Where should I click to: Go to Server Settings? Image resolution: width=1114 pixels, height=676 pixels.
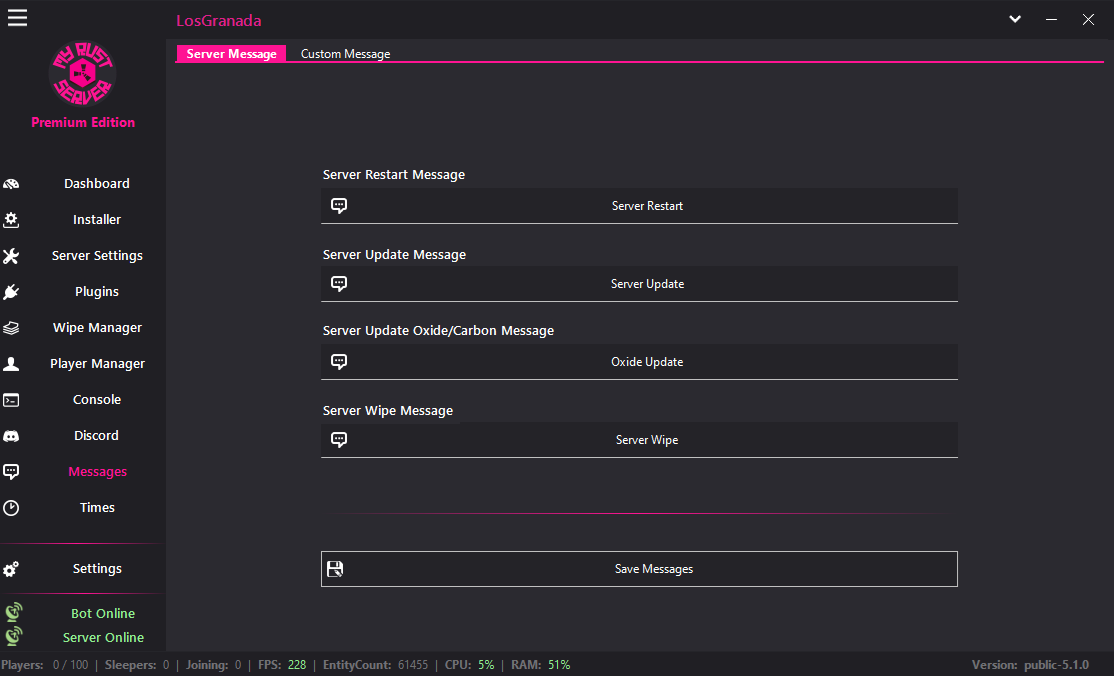[97, 255]
